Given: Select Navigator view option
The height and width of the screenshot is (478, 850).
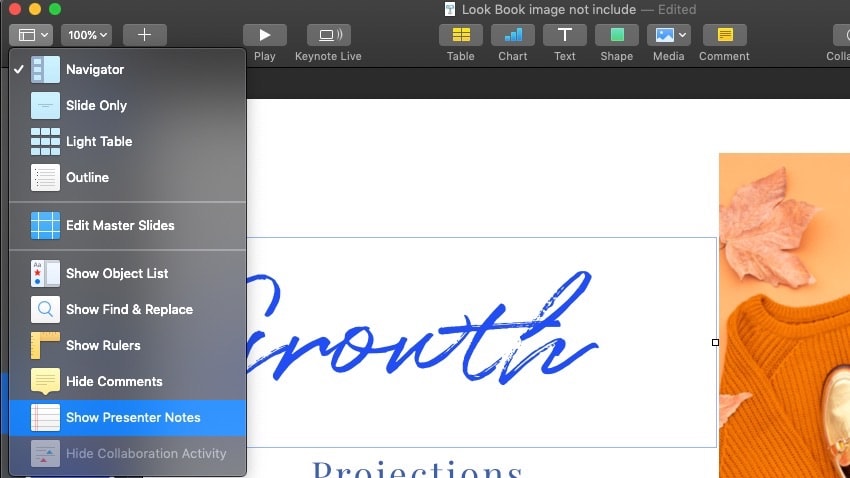Looking at the screenshot, I should point(128,69).
